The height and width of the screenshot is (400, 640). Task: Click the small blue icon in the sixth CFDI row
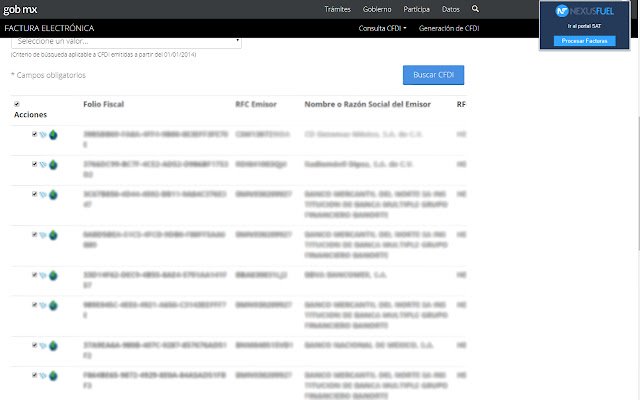43,305
